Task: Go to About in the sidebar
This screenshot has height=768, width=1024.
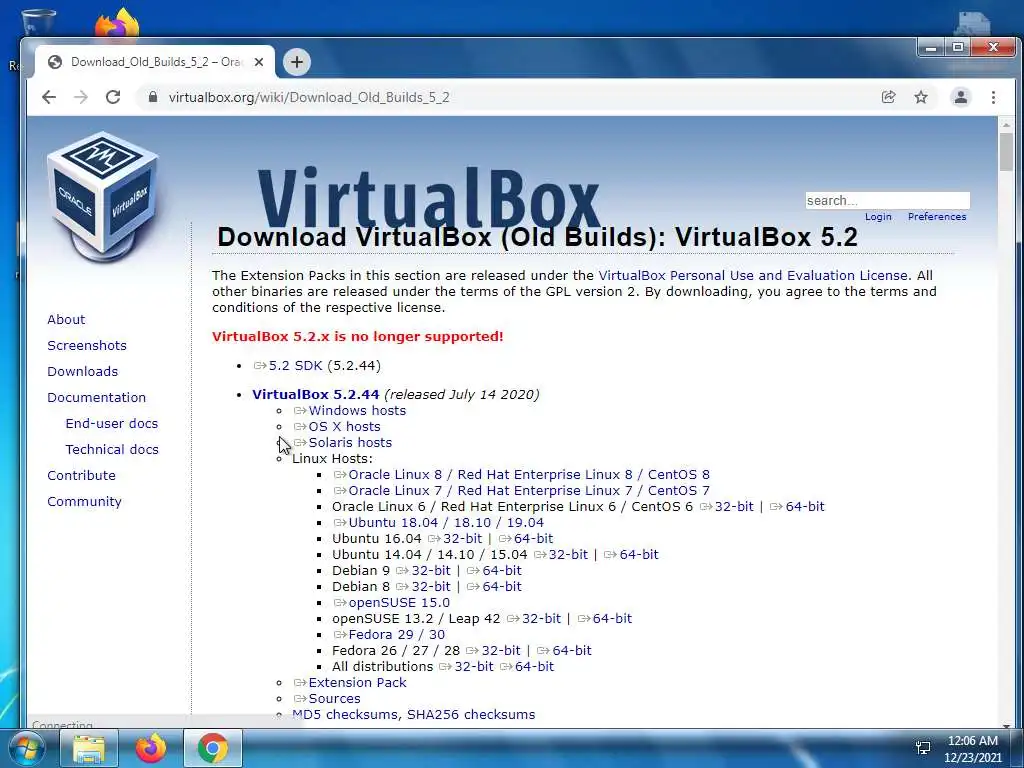Action: point(66,319)
